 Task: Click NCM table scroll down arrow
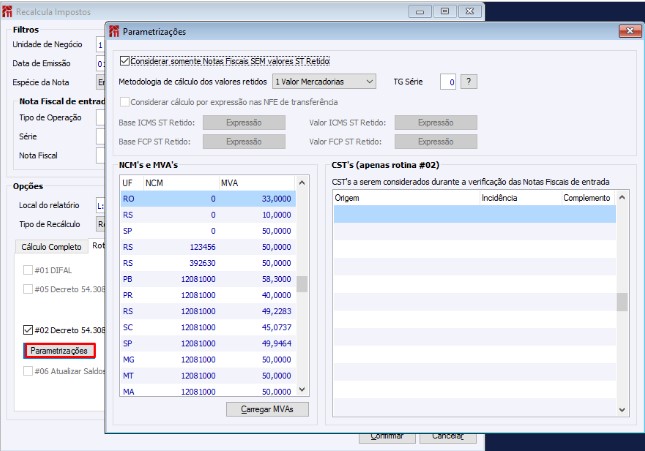pos(302,389)
